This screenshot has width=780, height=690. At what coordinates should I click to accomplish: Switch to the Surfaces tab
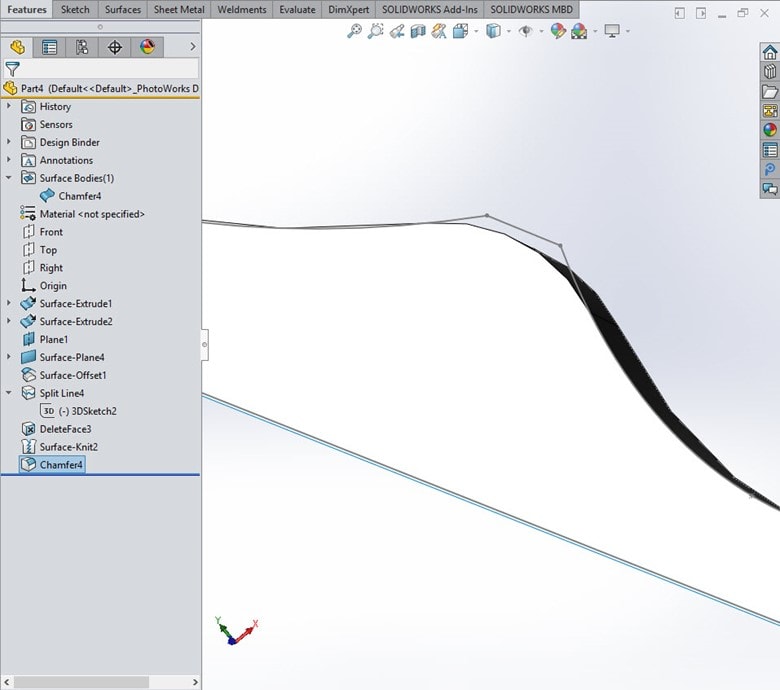123,9
